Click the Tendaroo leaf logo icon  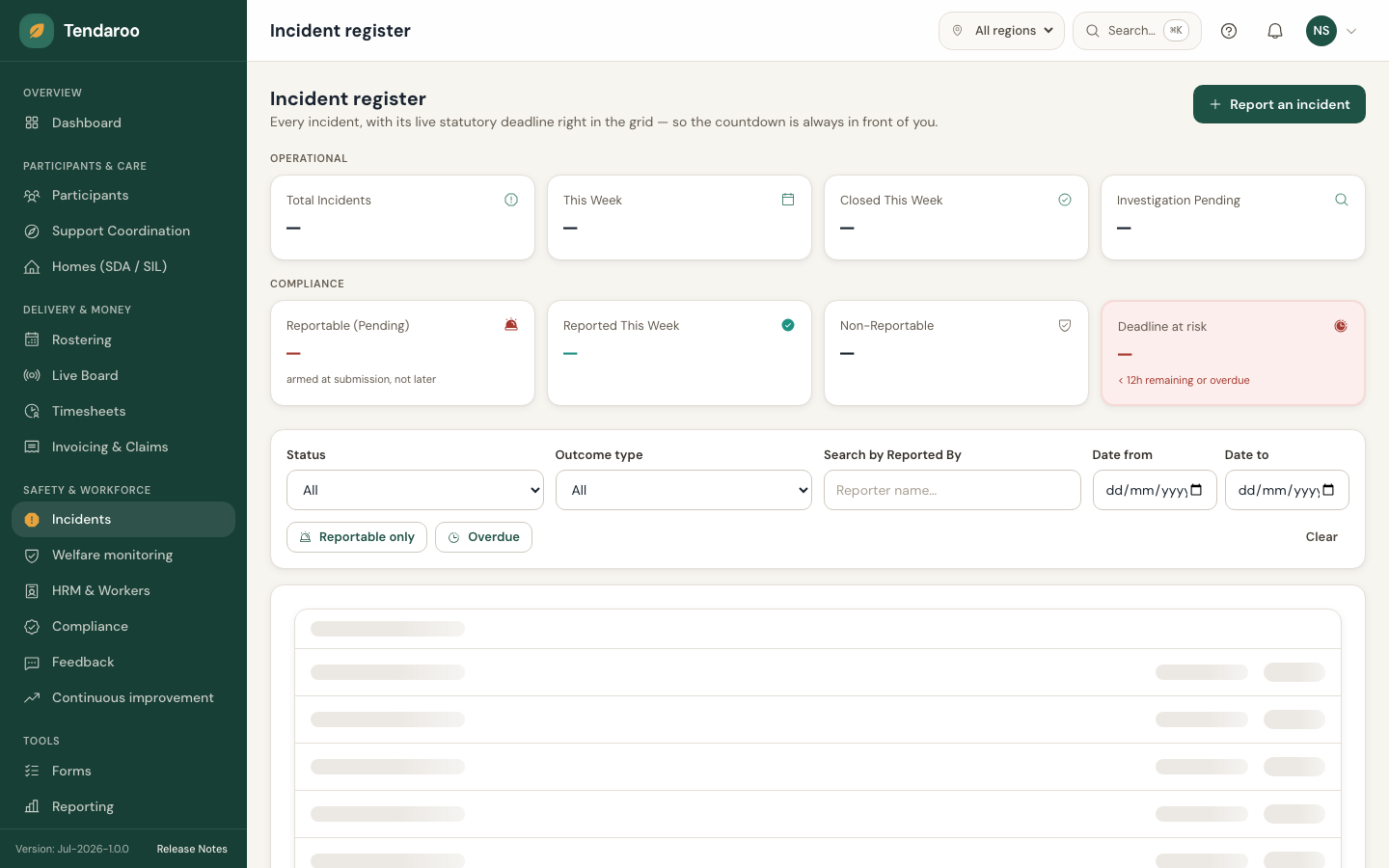coord(37,31)
